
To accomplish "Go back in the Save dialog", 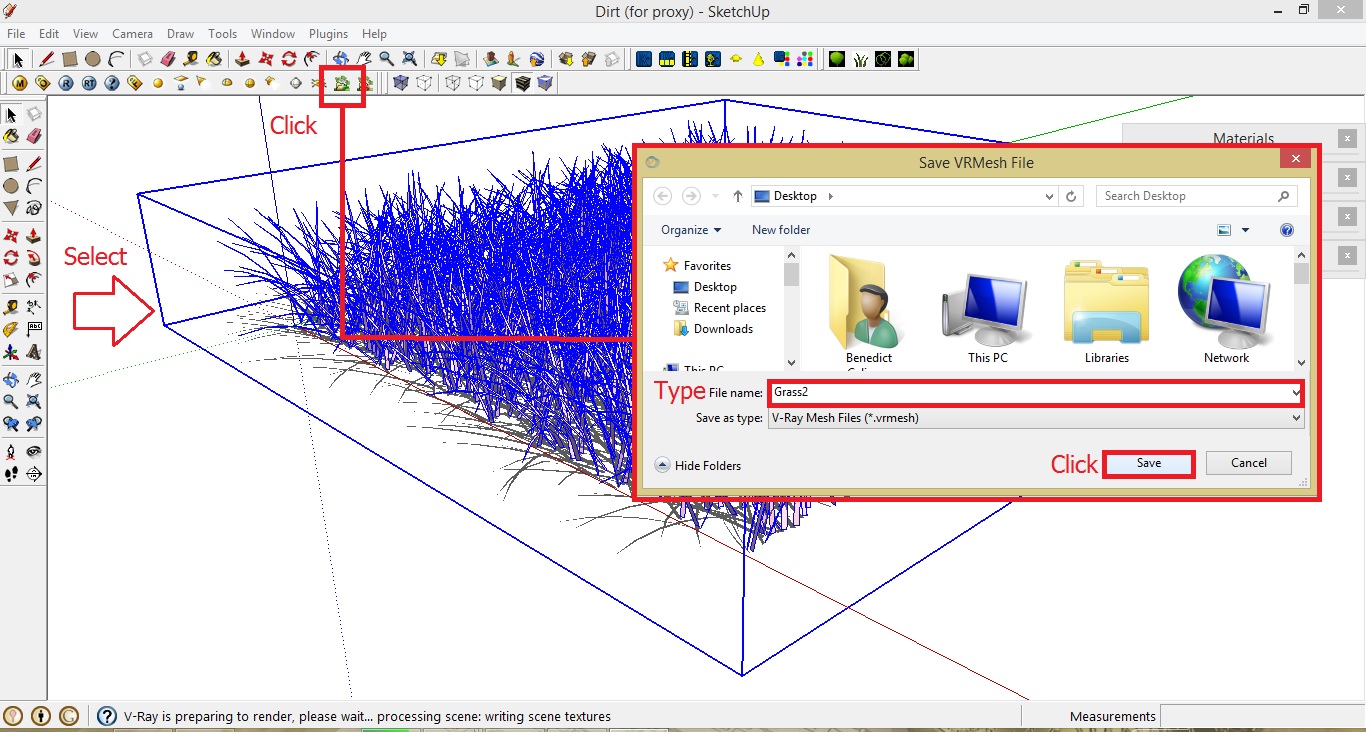I will 662,196.
